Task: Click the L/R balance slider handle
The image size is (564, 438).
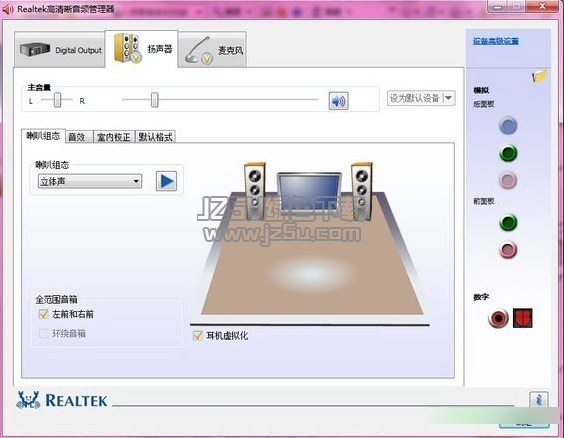Action: tap(58, 100)
